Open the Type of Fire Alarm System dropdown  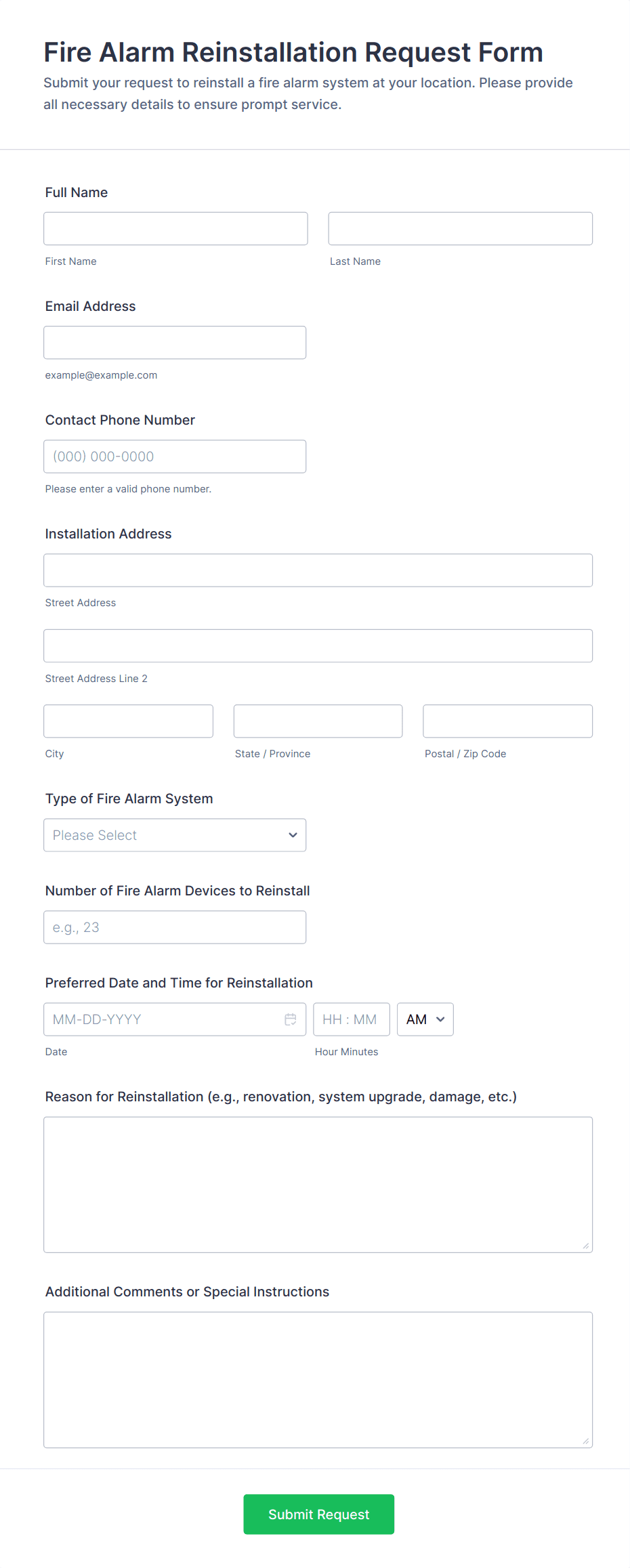[175, 835]
